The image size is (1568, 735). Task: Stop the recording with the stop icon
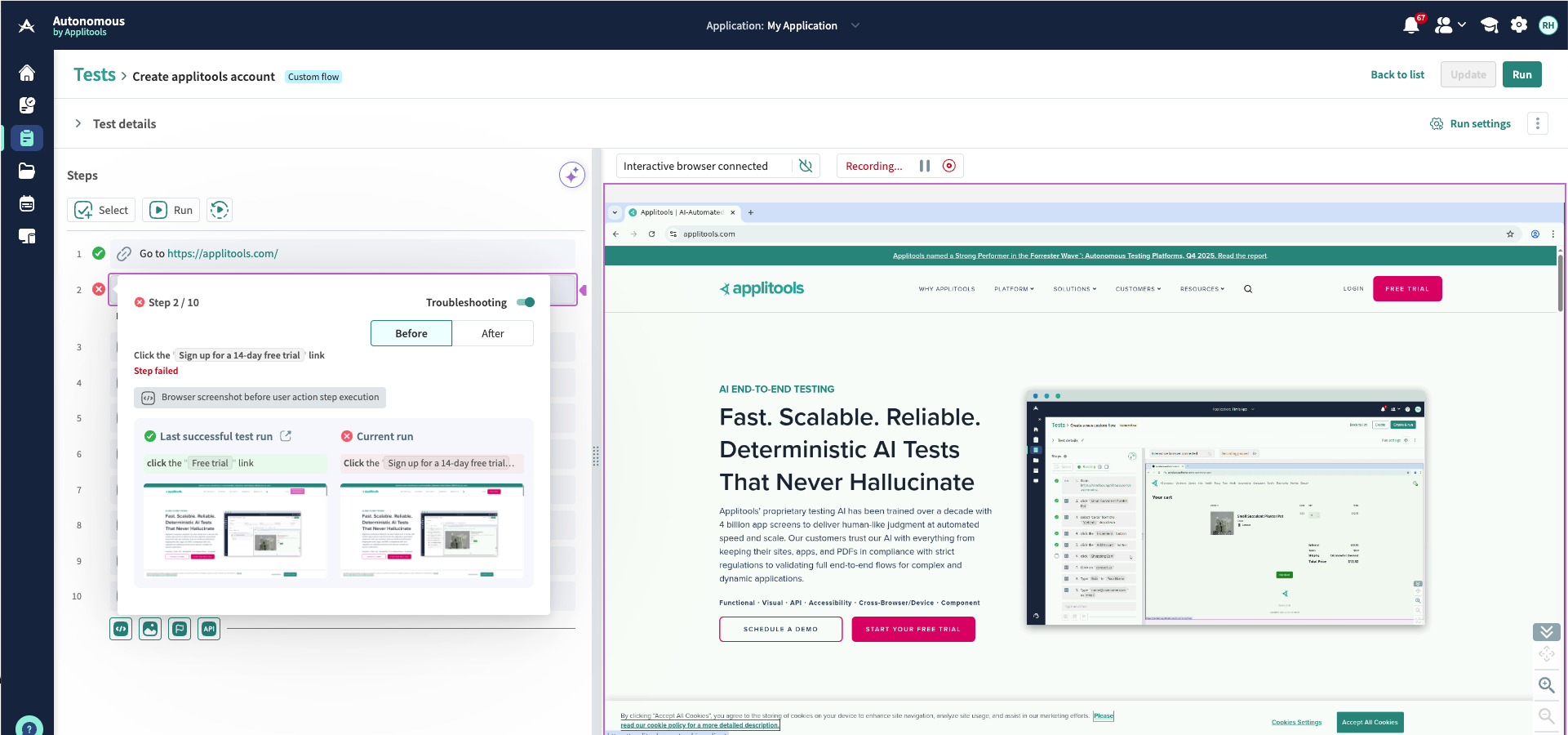click(x=948, y=166)
